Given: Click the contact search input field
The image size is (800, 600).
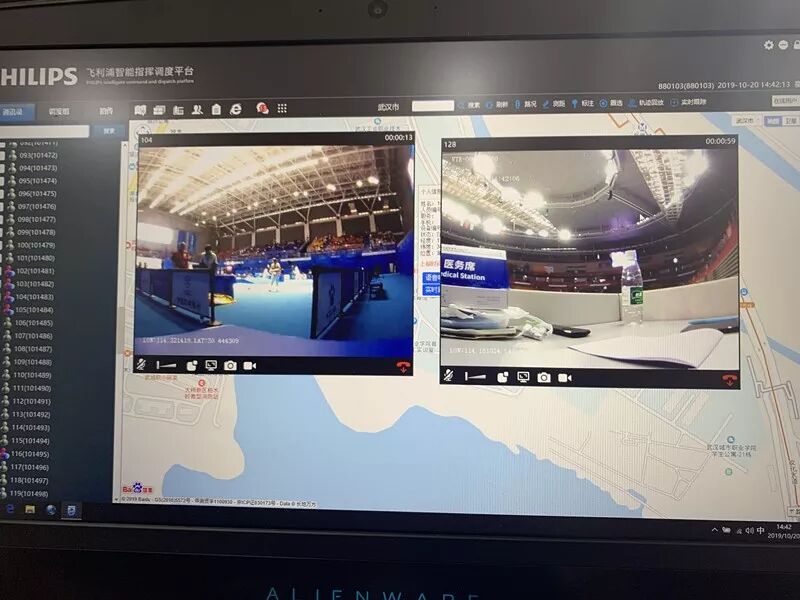Looking at the screenshot, I should 45,132.
